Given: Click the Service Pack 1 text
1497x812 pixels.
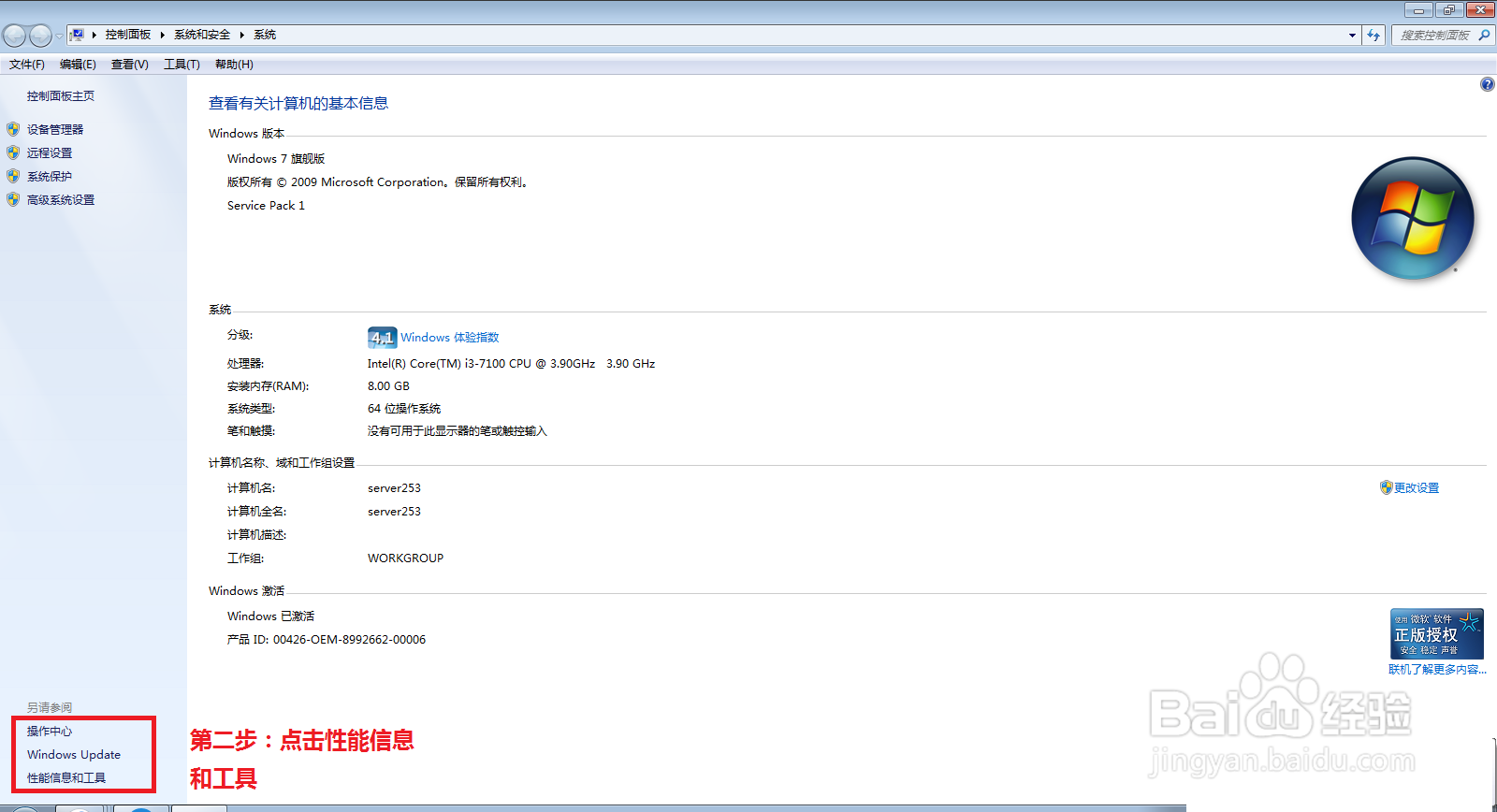Looking at the screenshot, I should point(266,206).
